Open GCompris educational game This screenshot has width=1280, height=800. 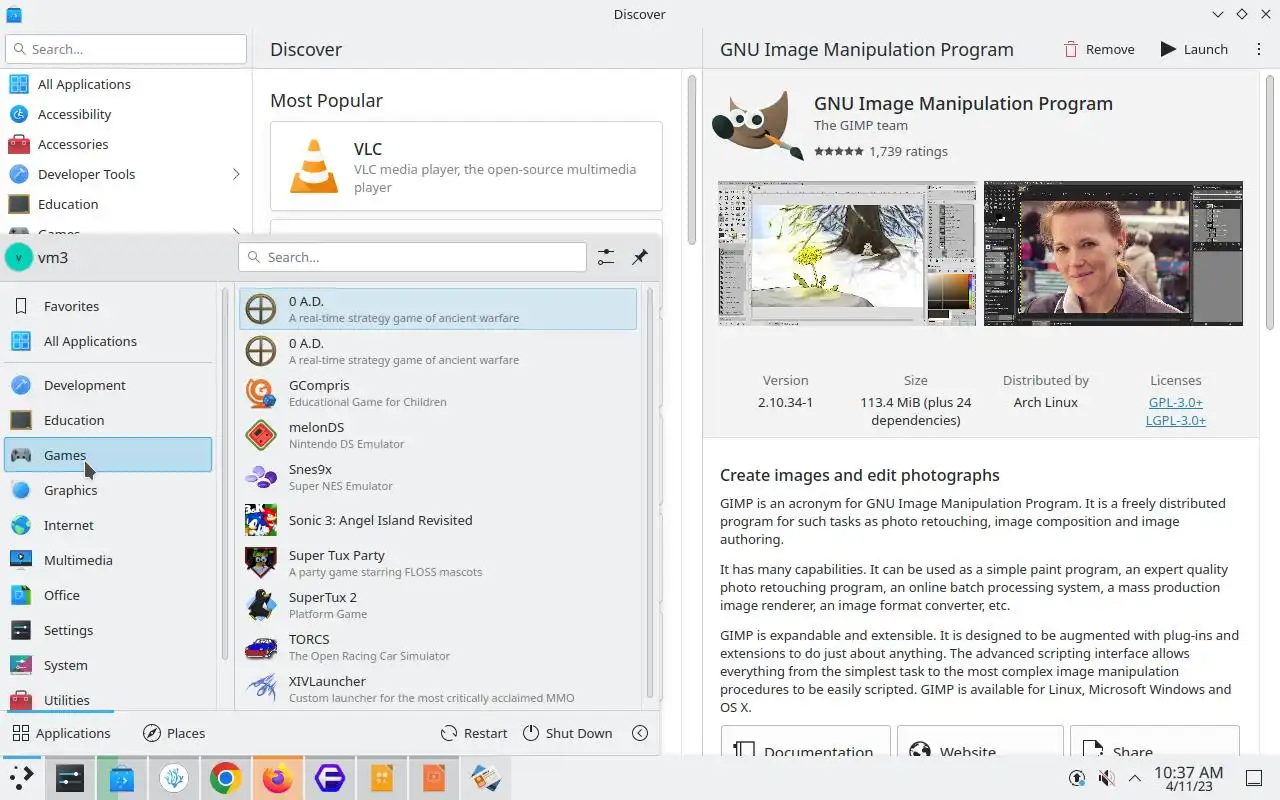(438, 393)
